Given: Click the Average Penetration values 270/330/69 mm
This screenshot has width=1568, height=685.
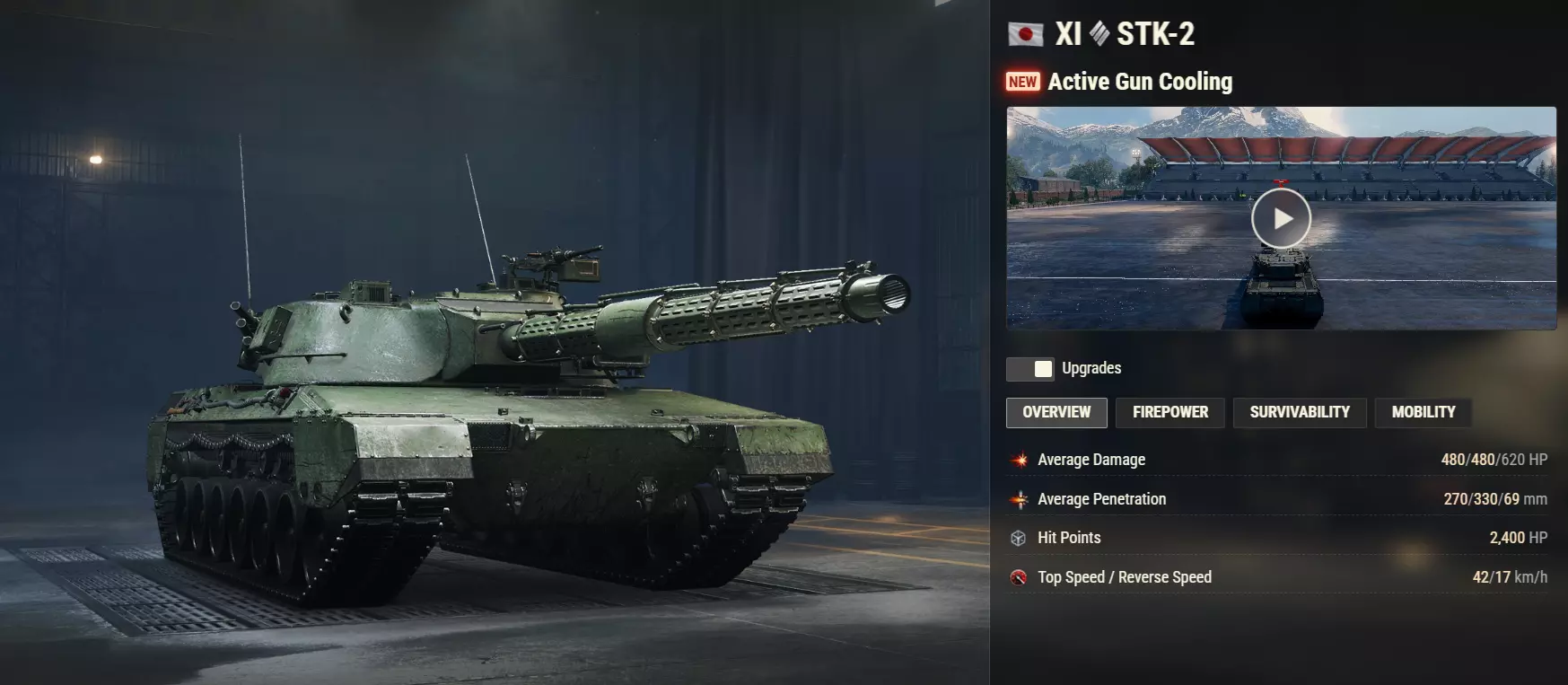Looking at the screenshot, I should tap(1495, 499).
